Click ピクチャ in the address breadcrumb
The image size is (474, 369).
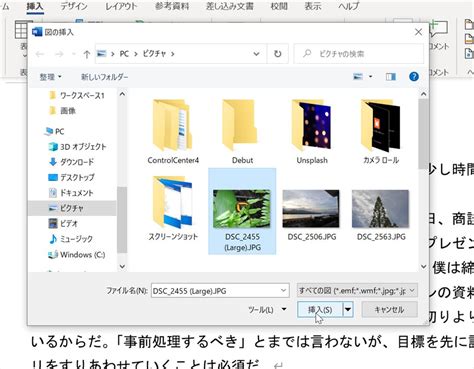pyautogui.click(x=154, y=54)
